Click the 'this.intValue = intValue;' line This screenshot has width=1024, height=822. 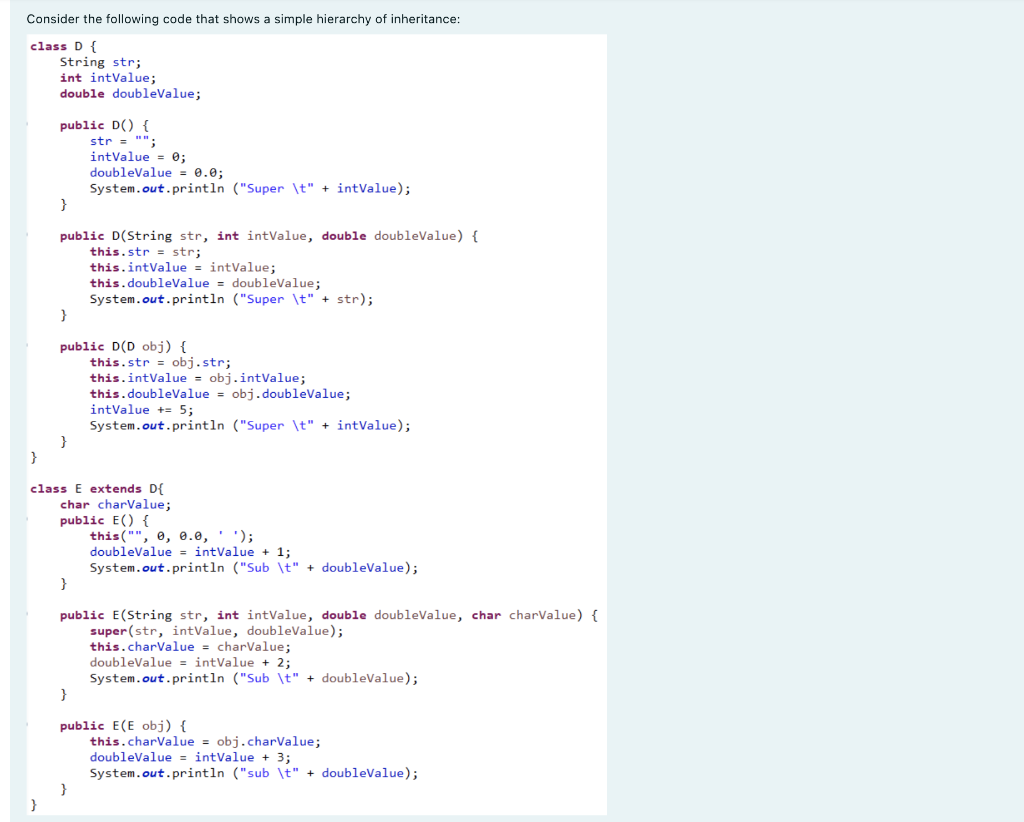point(183,267)
